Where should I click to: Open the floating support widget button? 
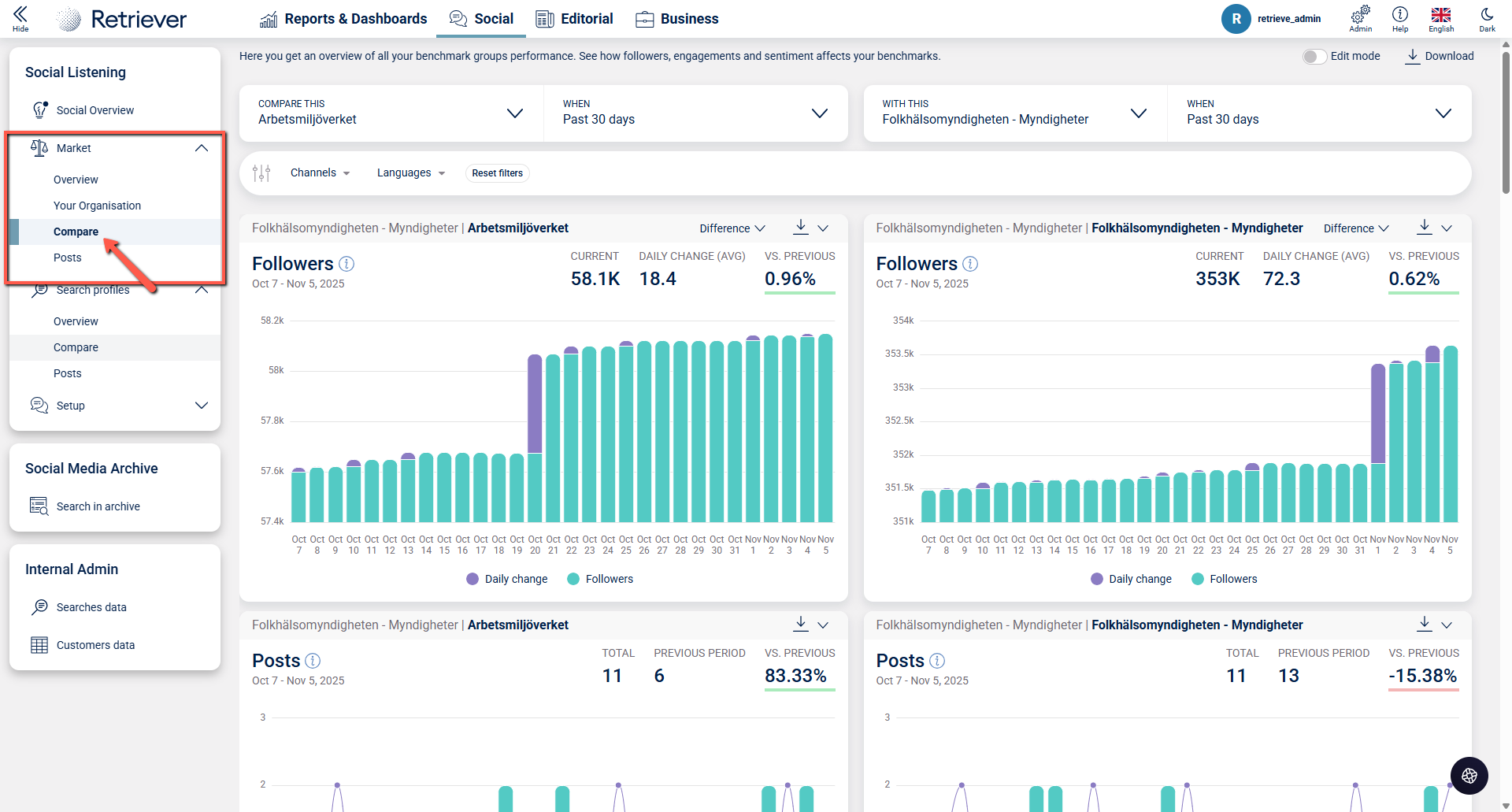pos(1469,776)
